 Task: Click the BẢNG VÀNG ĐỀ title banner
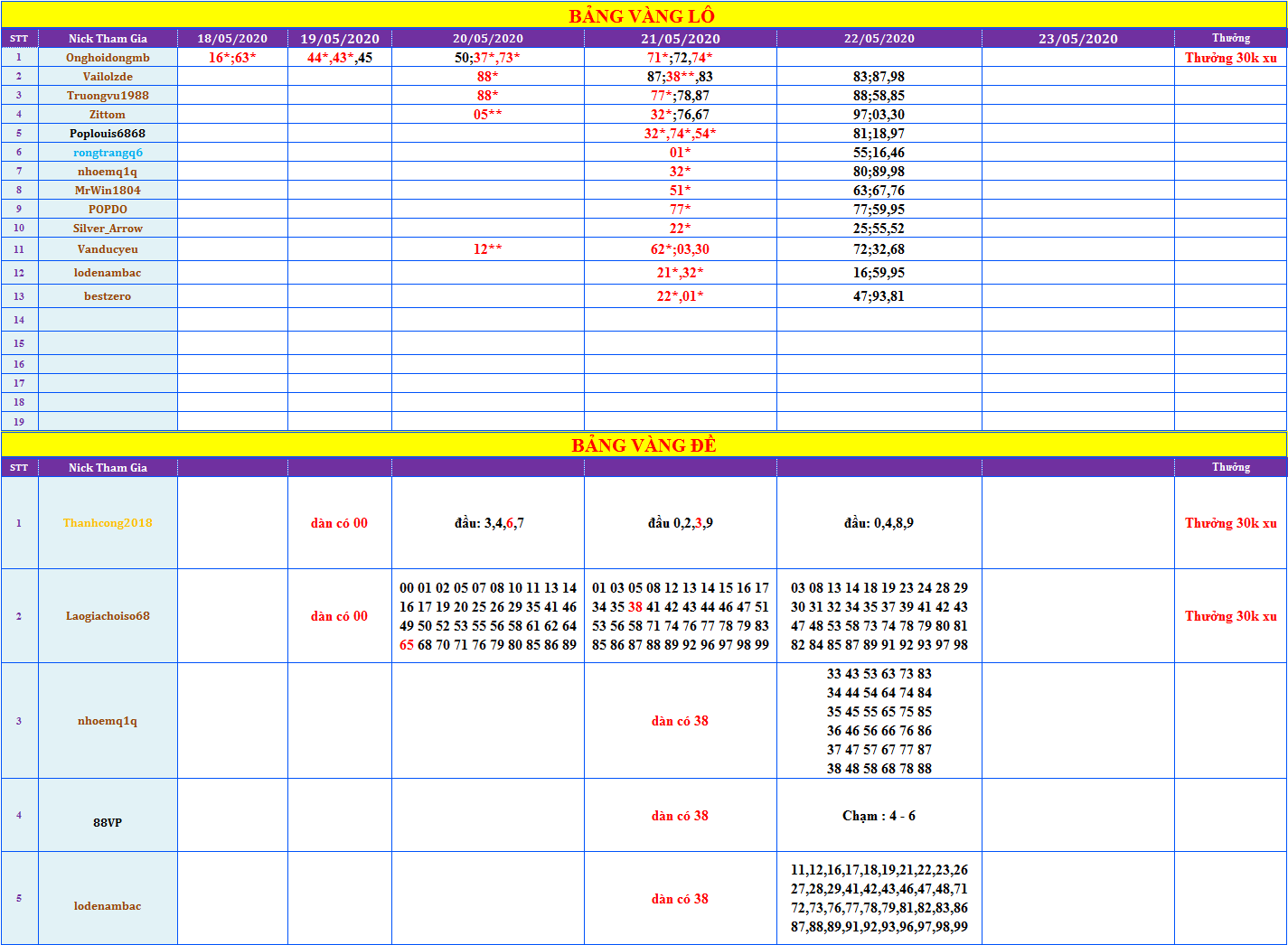click(x=644, y=445)
